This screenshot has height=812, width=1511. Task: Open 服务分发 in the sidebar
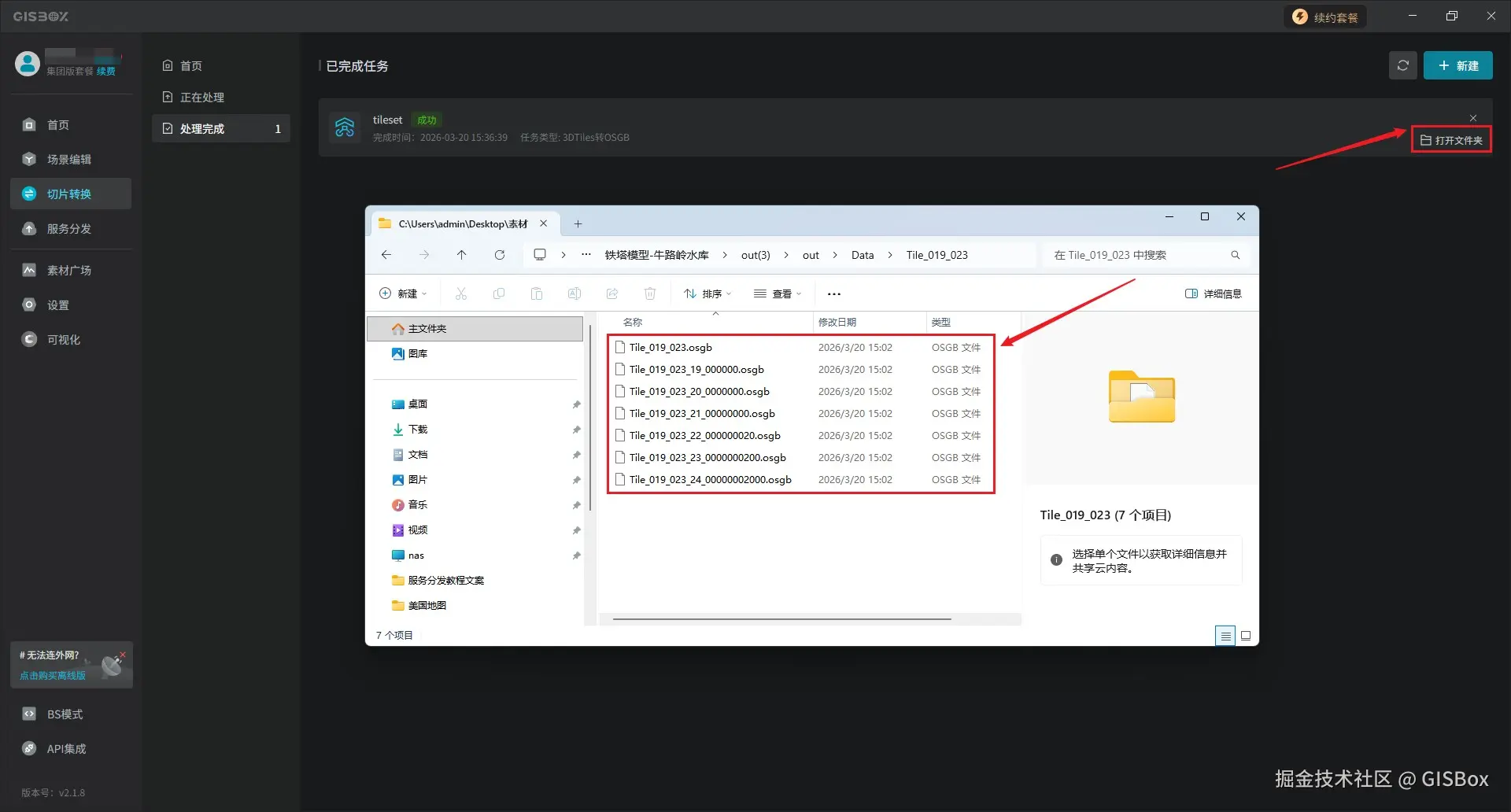(x=70, y=229)
